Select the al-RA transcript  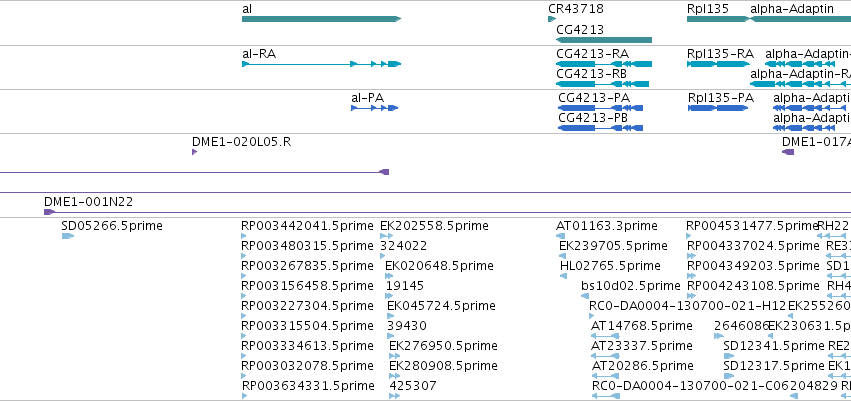[x=321, y=64]
